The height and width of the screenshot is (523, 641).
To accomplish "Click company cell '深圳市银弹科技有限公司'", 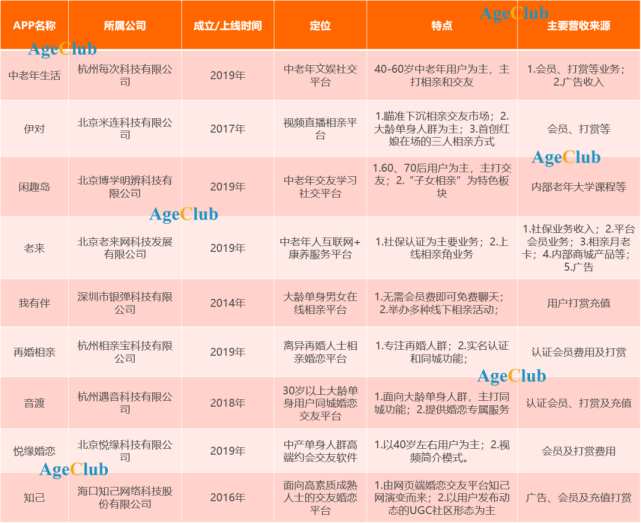I will [125, 303].
